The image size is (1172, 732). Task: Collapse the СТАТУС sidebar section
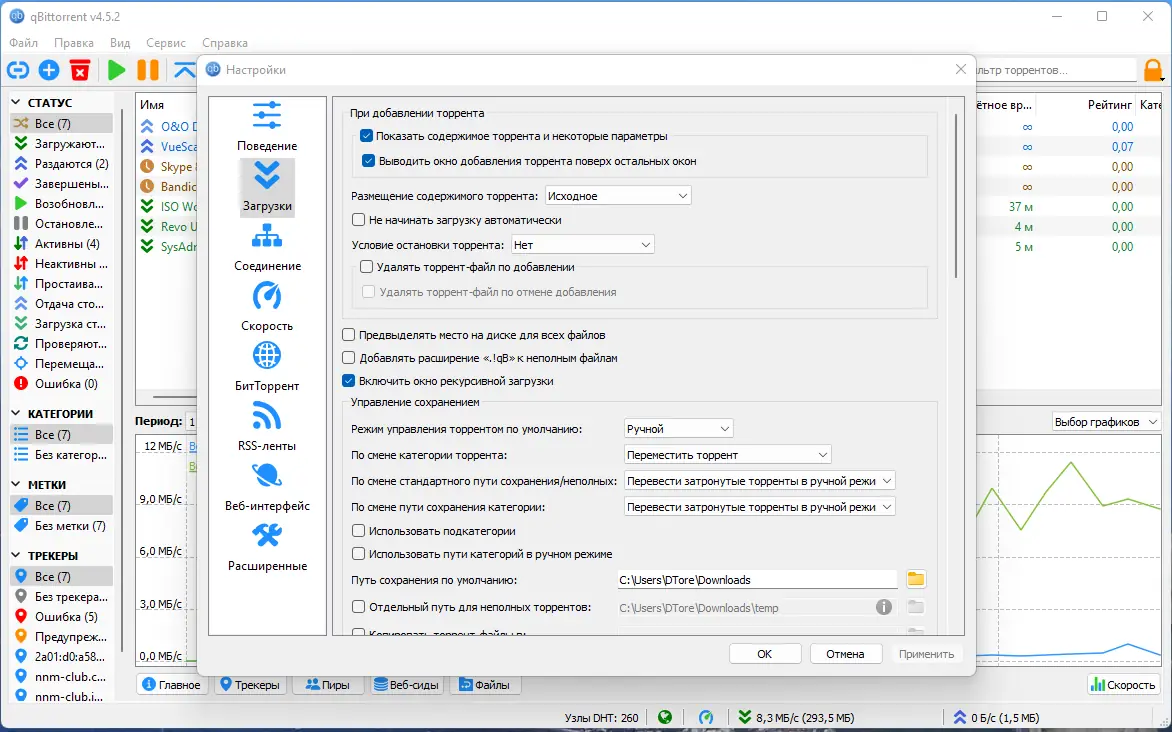(x=16, y=102)
